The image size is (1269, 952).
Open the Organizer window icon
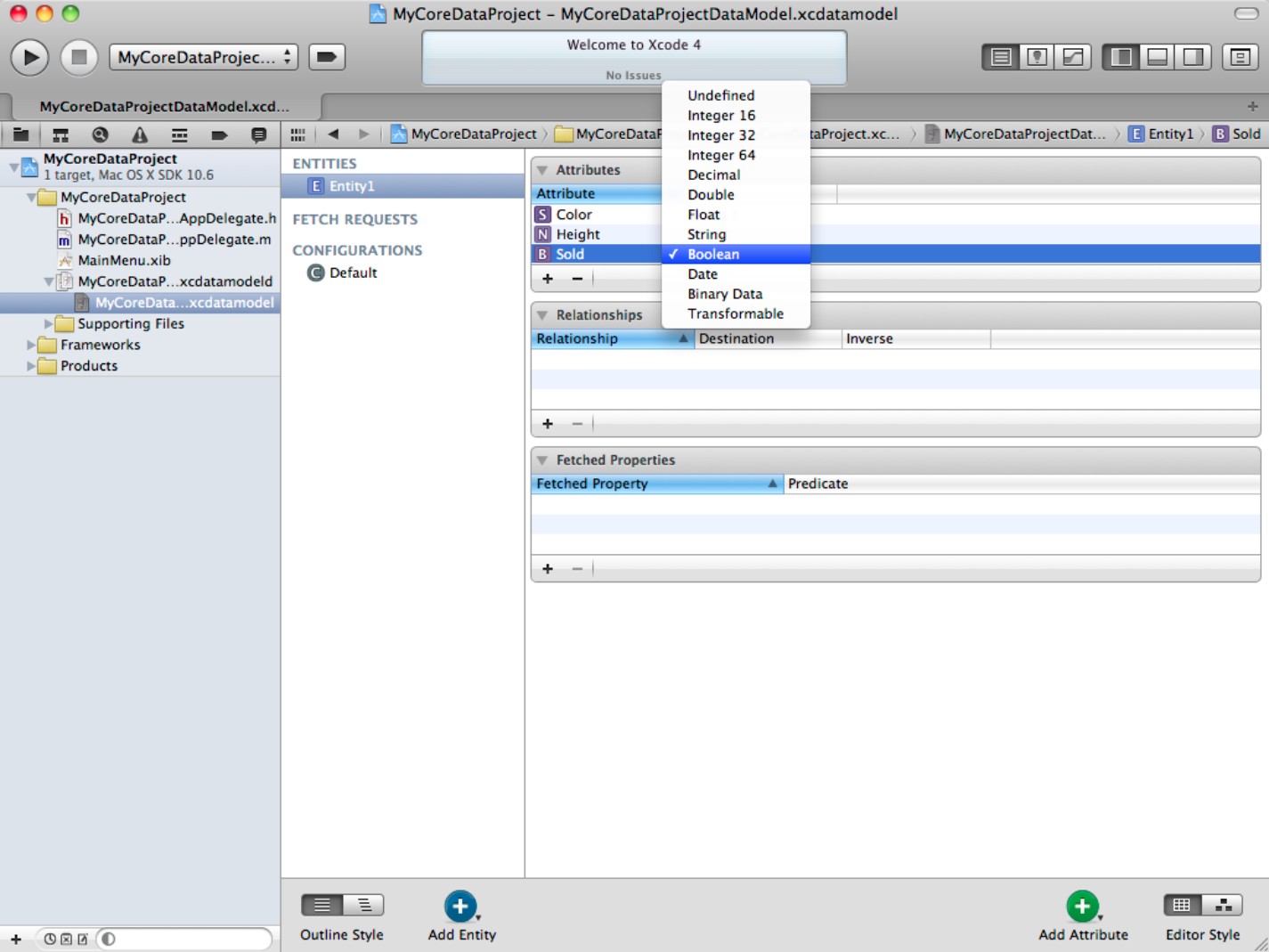1240,57
